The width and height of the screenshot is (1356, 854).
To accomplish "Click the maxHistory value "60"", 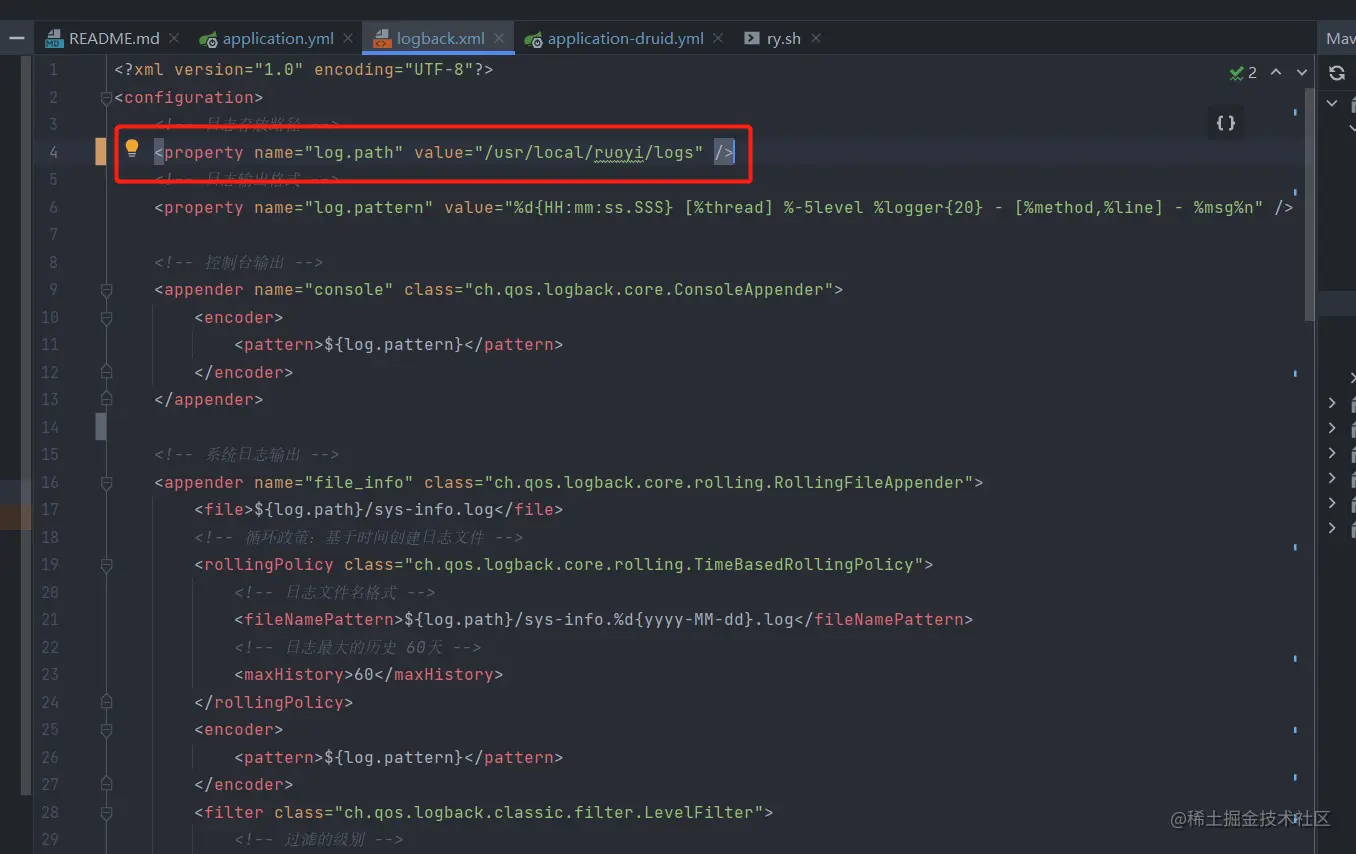I will [364, 675].
